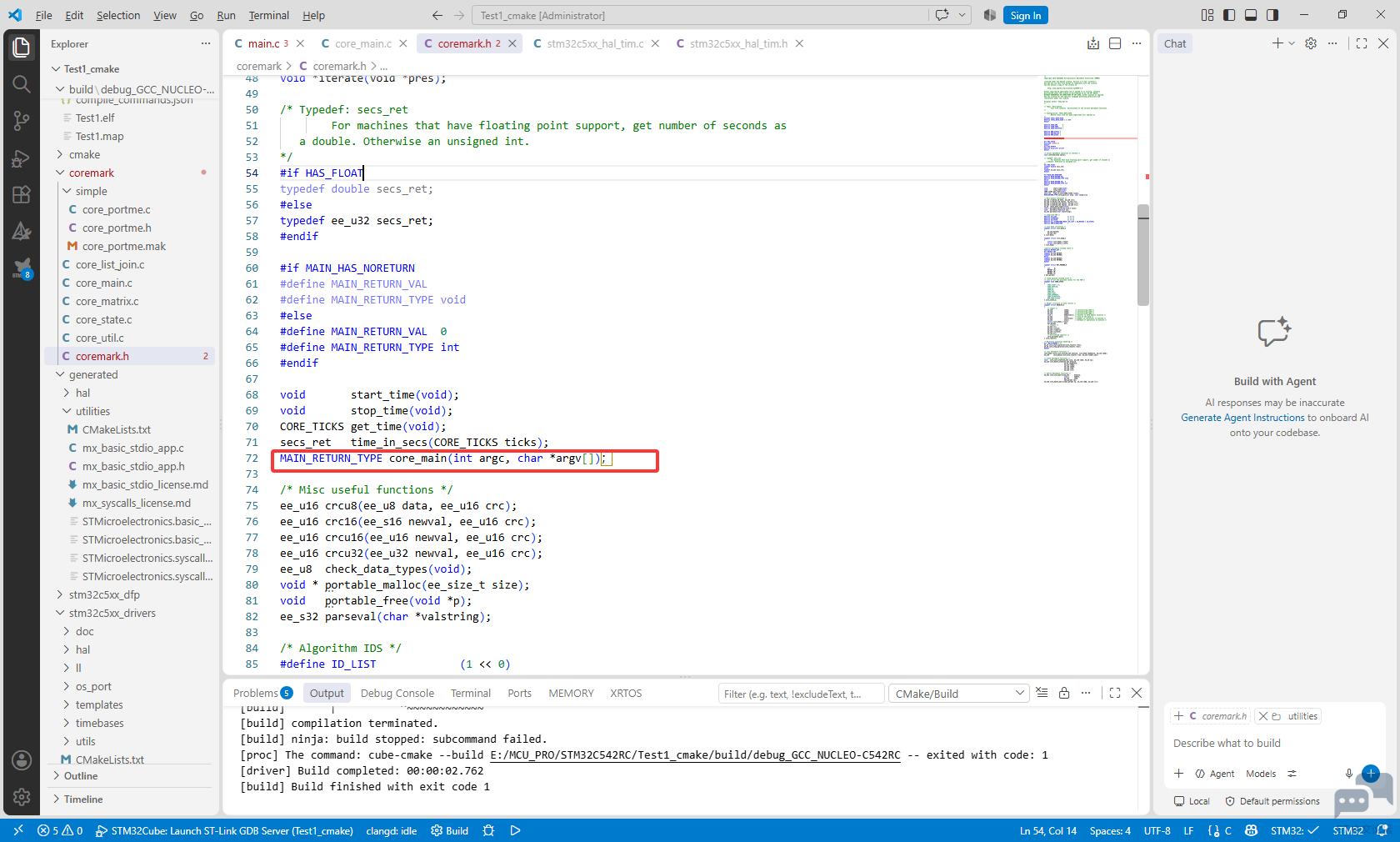Screen dimensions: 1400x842
Task: Open the Source Control view
Action: (x=22, y=121)
